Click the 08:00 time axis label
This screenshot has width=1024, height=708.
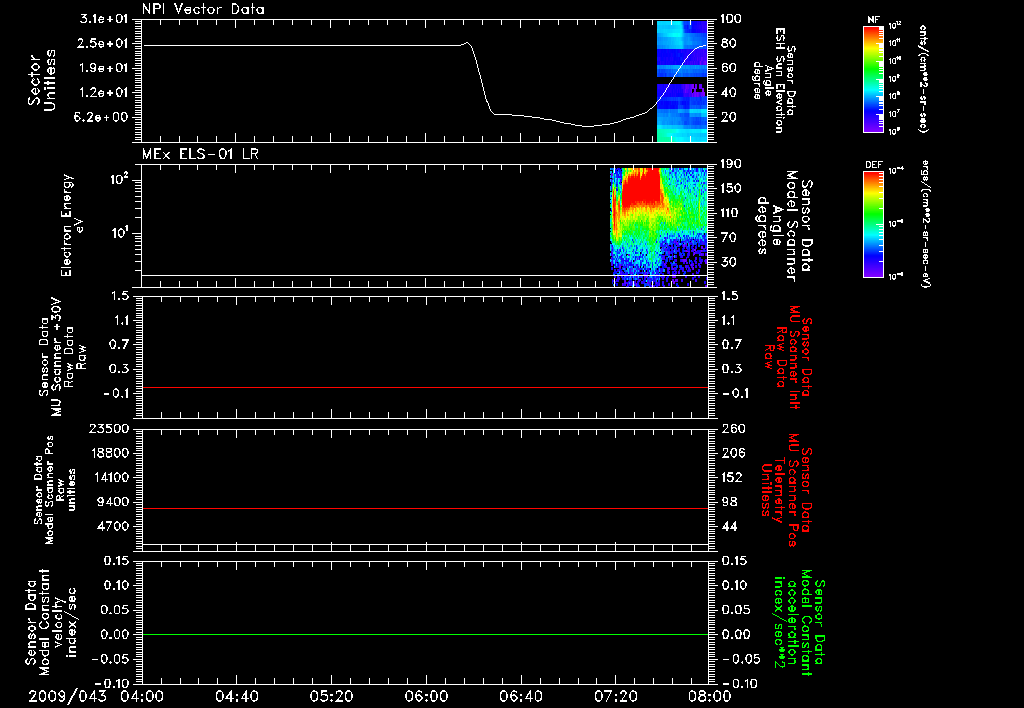tap(710, 696)
